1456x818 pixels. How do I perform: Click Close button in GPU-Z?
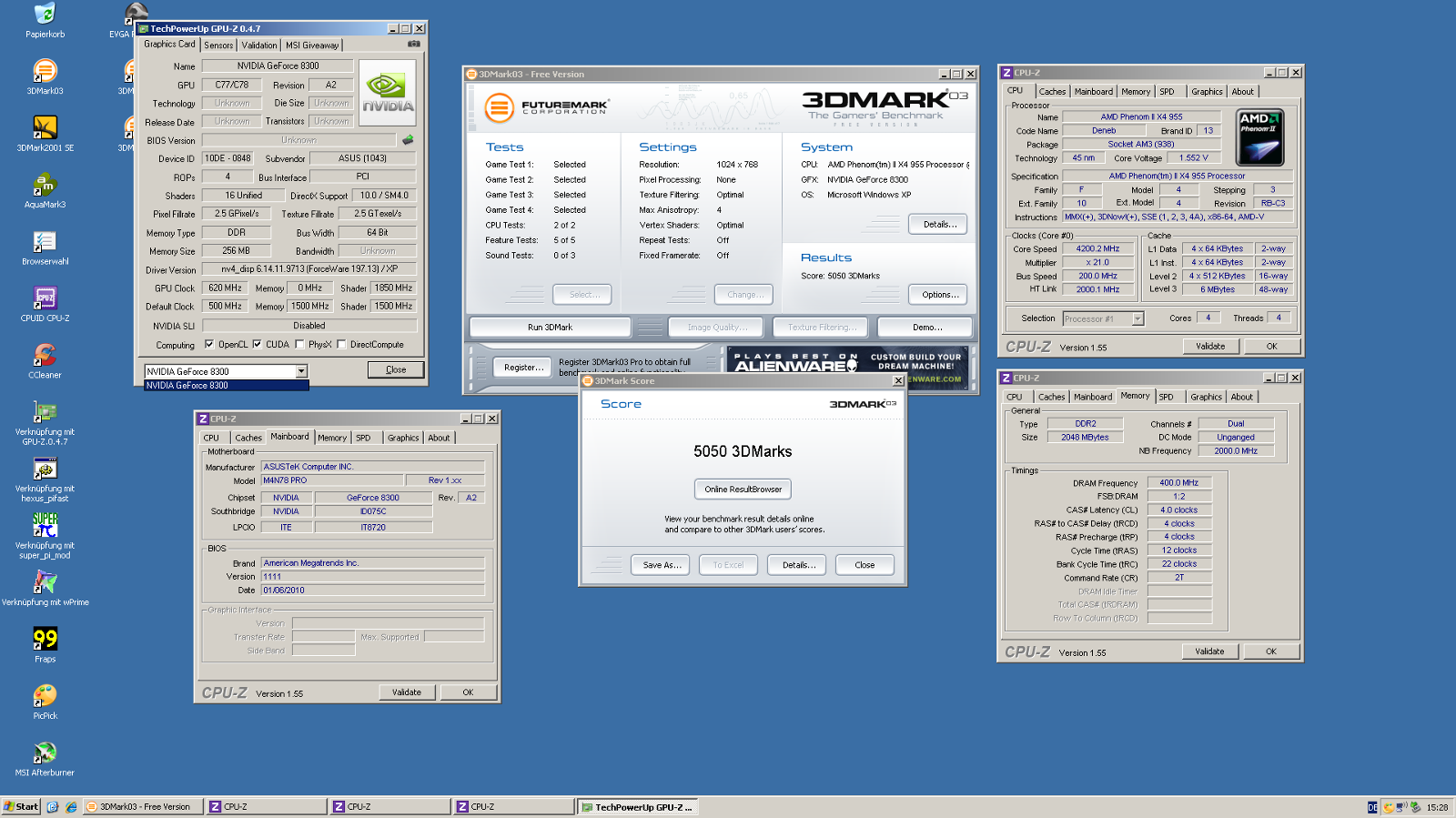click(396, 369)
